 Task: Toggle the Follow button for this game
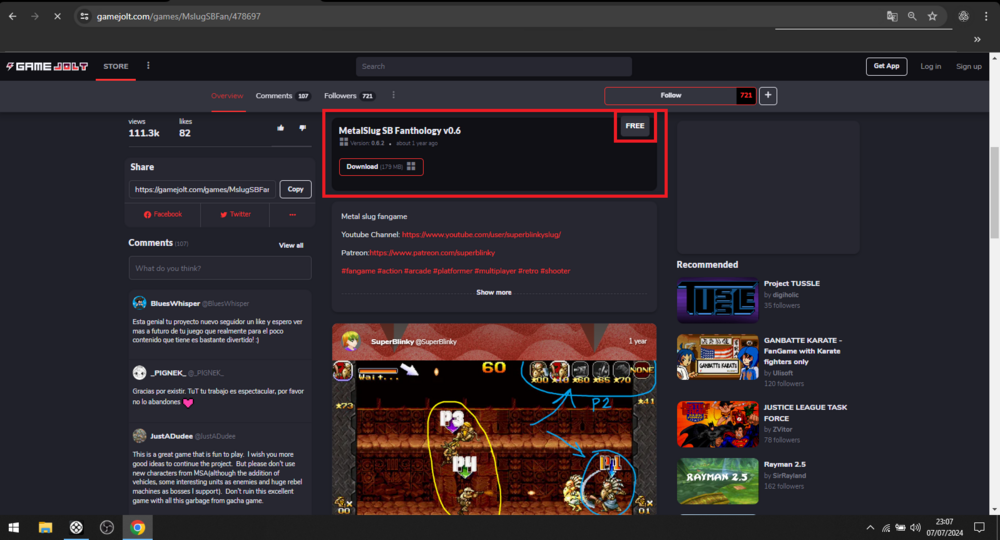tap(671, 95)
